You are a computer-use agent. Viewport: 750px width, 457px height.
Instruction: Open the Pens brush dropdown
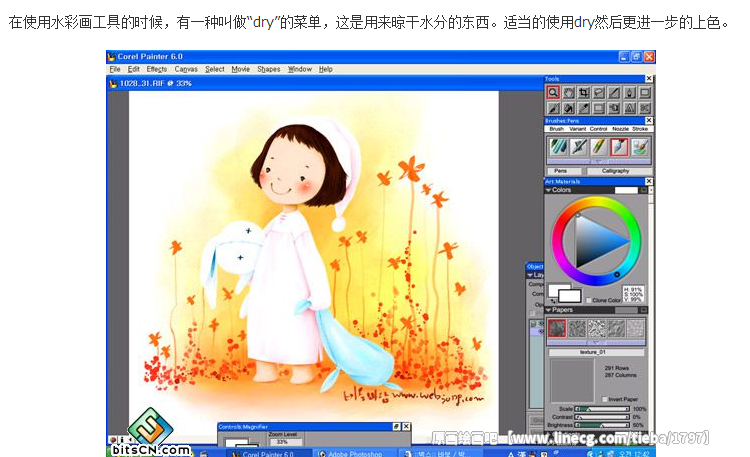tap(565, 171)
